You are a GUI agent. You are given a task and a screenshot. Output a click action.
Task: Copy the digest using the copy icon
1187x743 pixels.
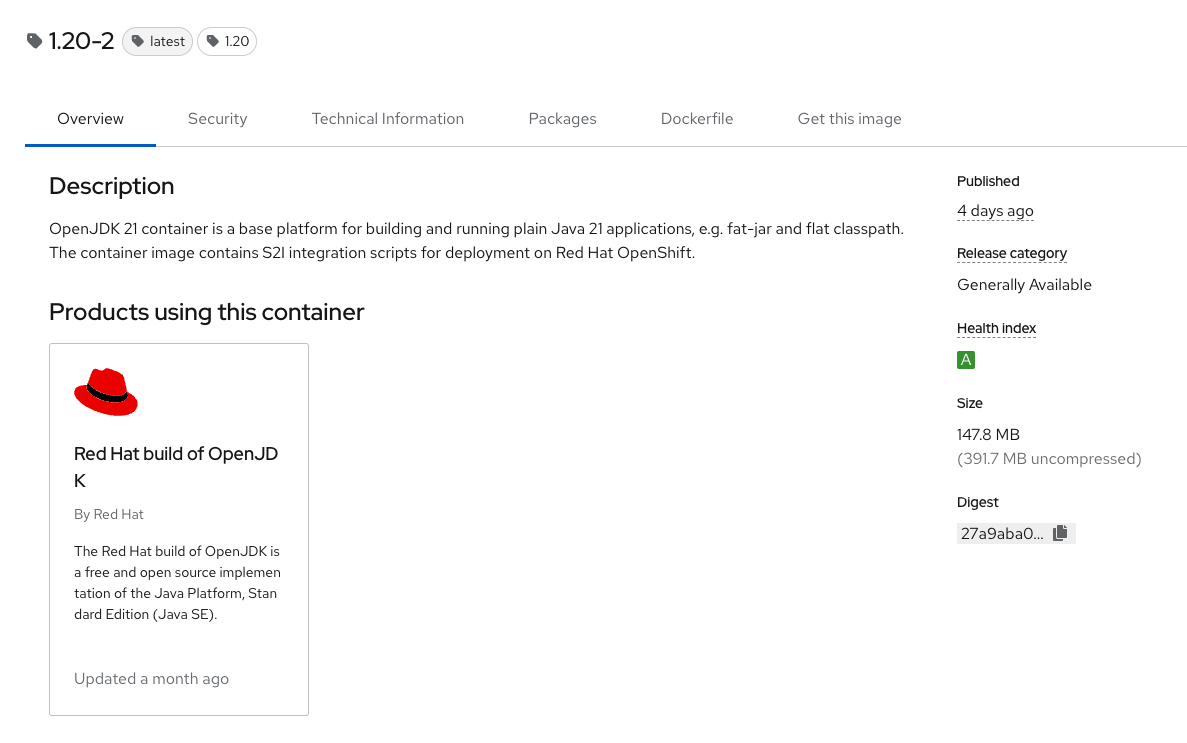click(1060, 533)
